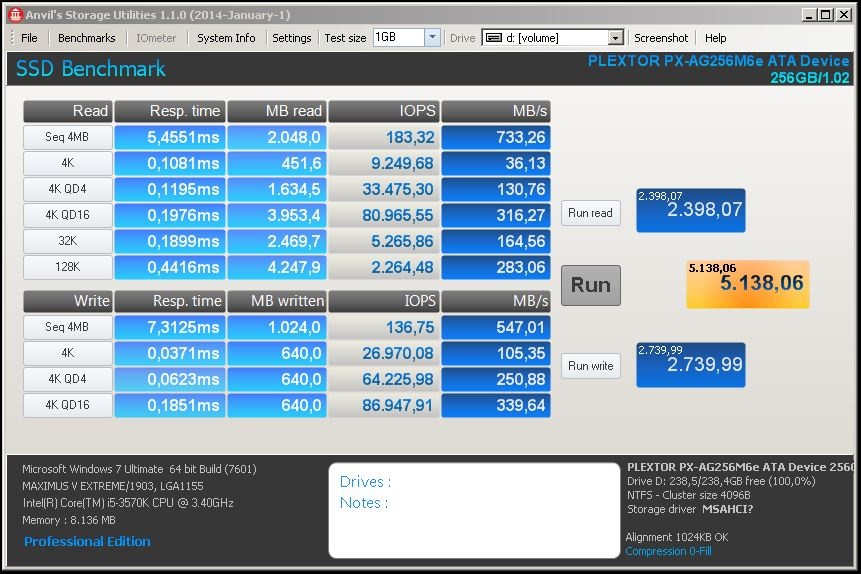The width and height of the screenshot is (861, 574).
Task: Click the drive icon in Drive combo box
Action: (494, 37)
